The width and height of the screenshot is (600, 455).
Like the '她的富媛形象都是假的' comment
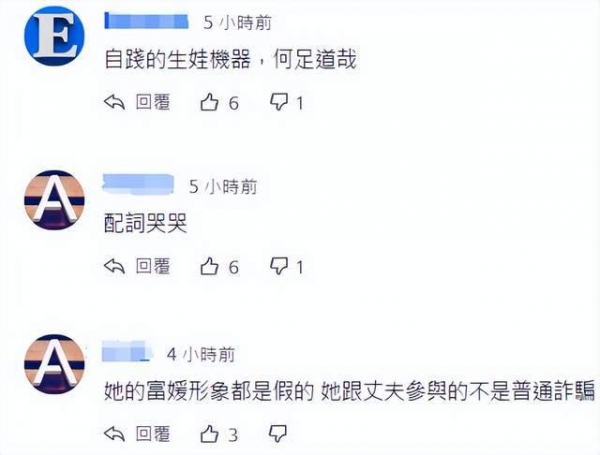pos(209,434)
